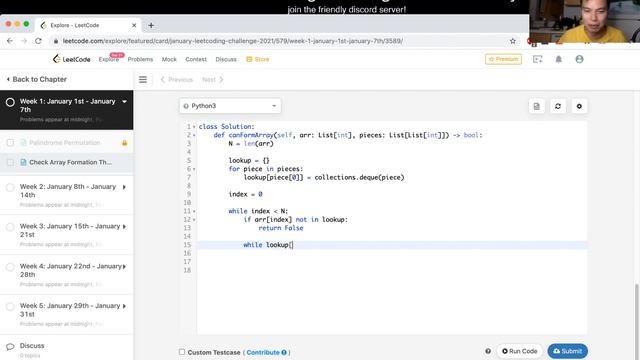Screen dimensions: 640x360
Task: Click the Contribute link
Action: (263, 352)
